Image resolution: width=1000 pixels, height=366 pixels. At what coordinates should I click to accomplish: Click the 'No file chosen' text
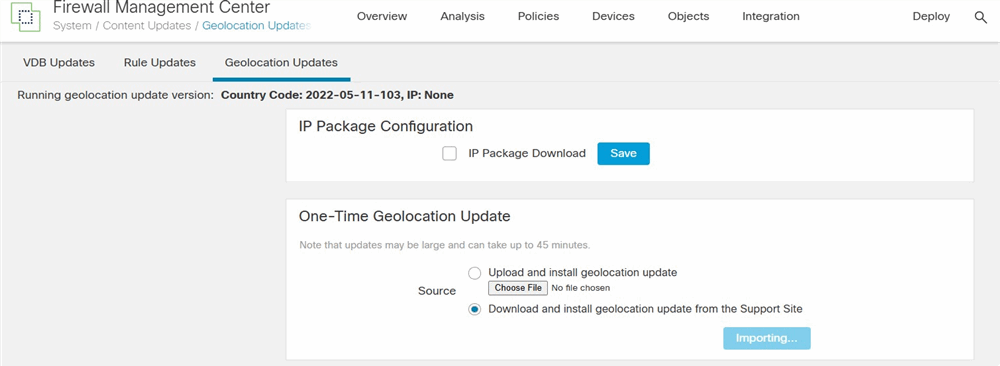point(580,288)
